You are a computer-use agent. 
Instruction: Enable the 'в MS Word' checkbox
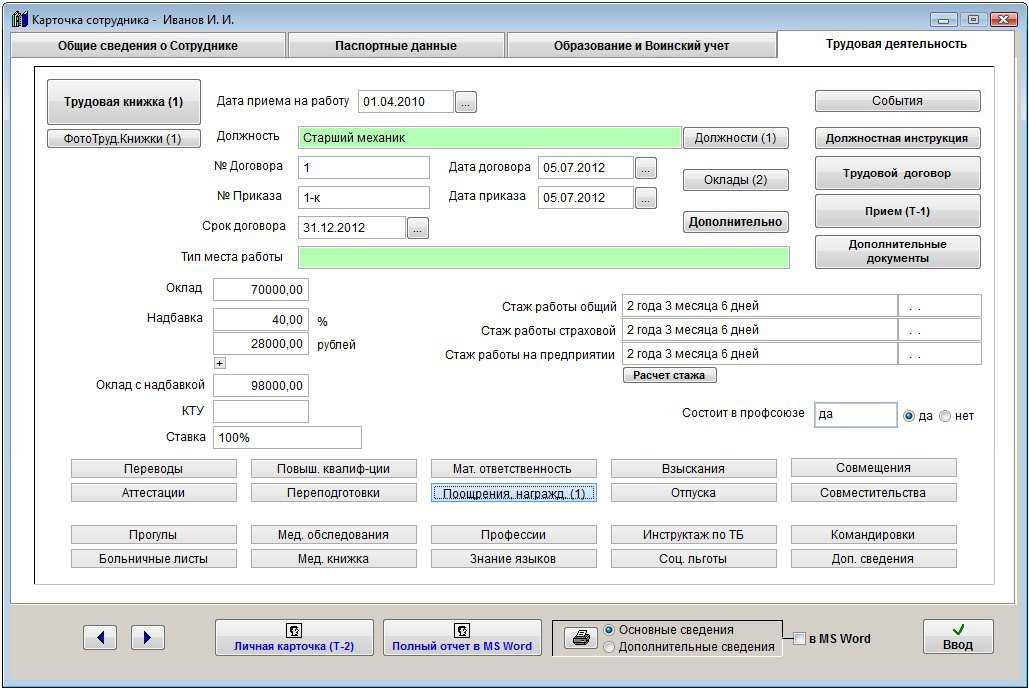800,639
